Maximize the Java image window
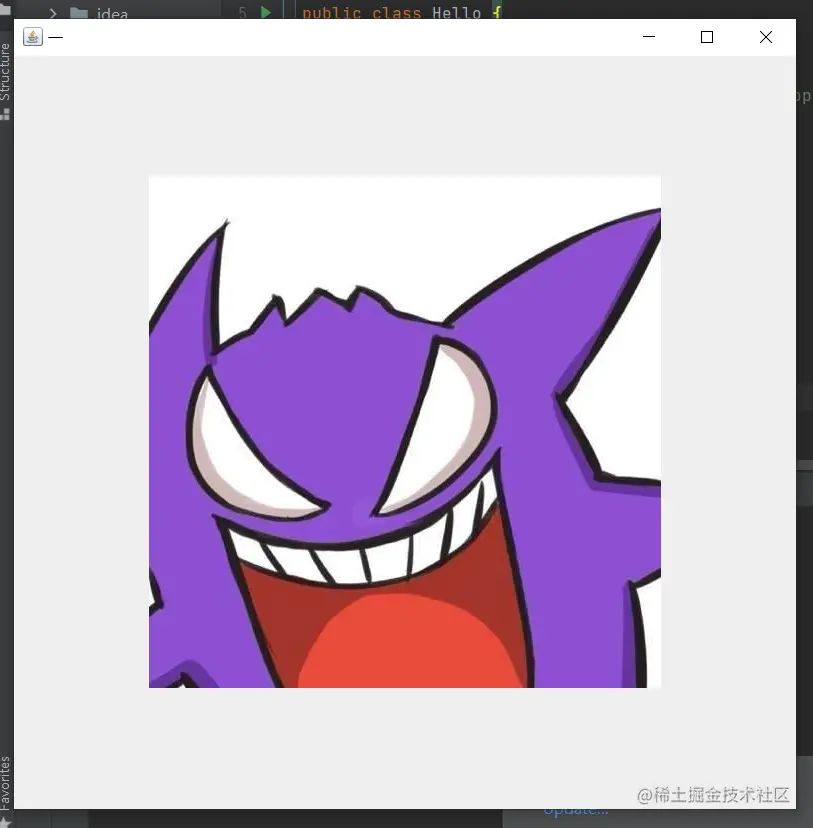 (x=707, y=37)
